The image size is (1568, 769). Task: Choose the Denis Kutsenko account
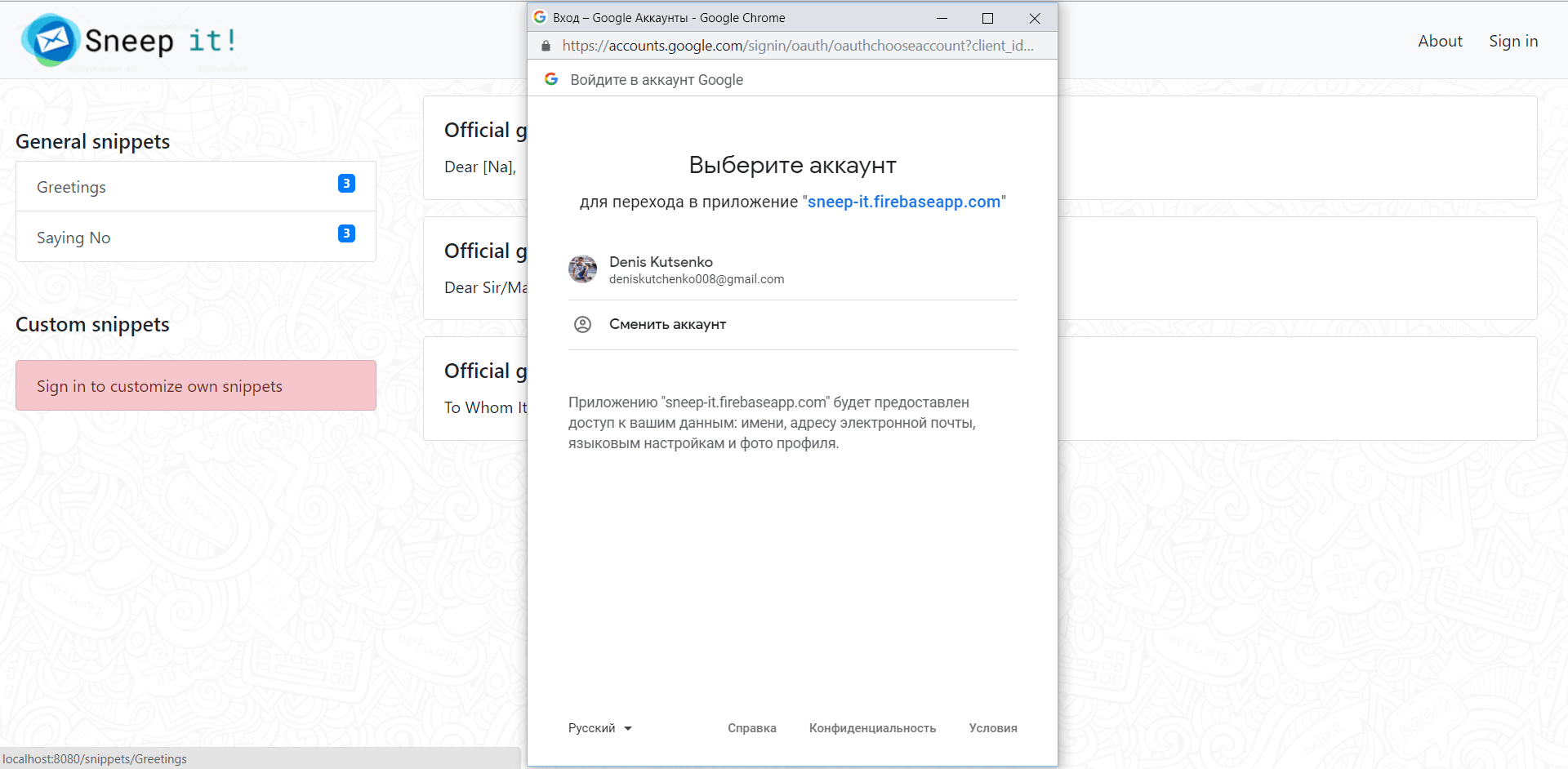pos(793,270)
